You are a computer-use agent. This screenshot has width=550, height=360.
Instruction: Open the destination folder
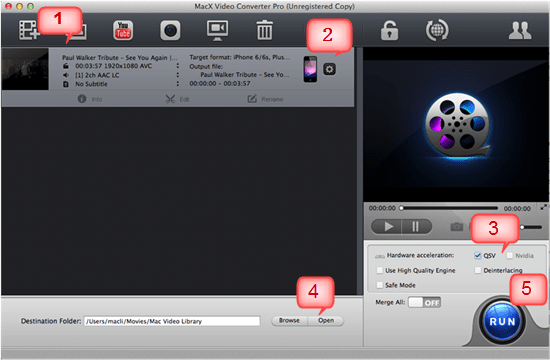(x=326, y=321)
